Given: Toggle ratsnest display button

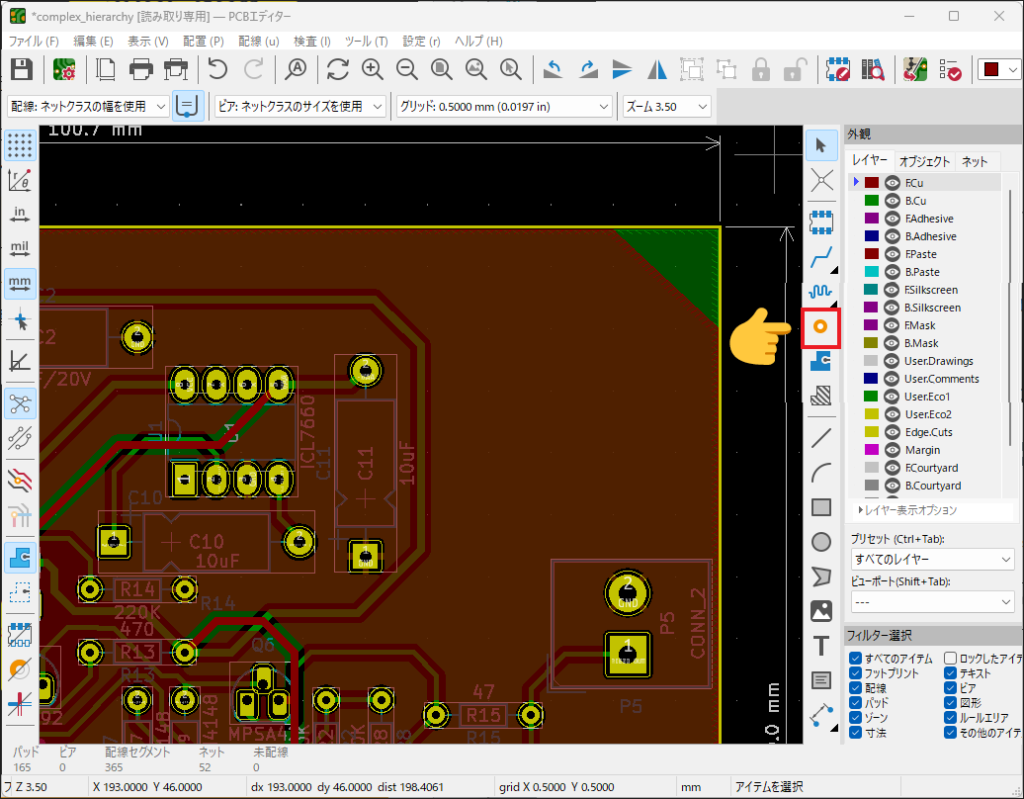Looking at the screenshot, I should pyautogui.click(x=20, y=404).
